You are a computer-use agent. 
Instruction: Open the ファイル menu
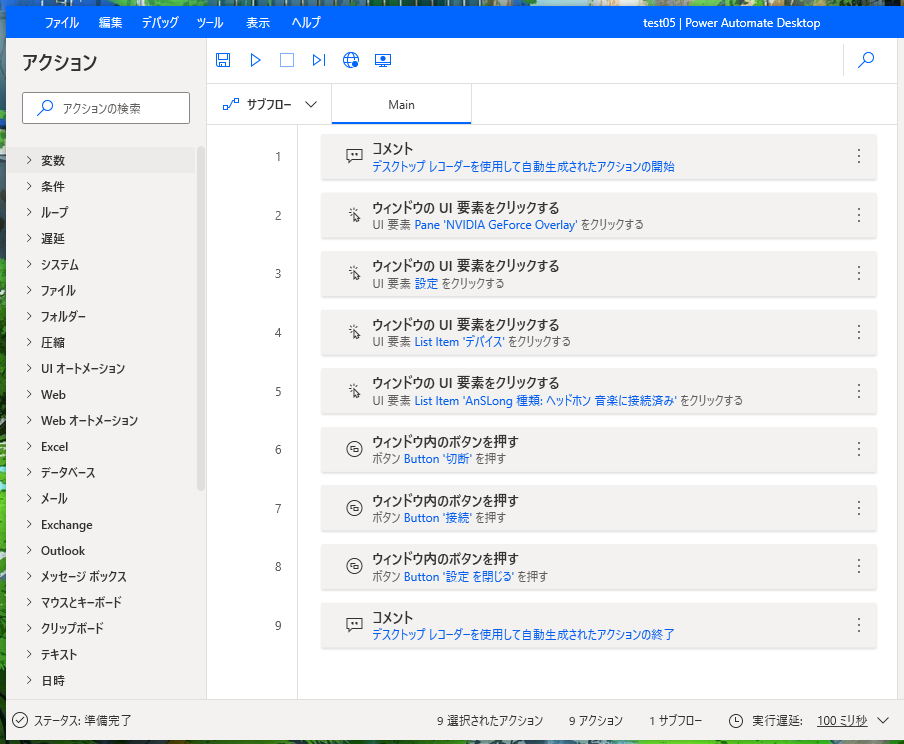62,22
